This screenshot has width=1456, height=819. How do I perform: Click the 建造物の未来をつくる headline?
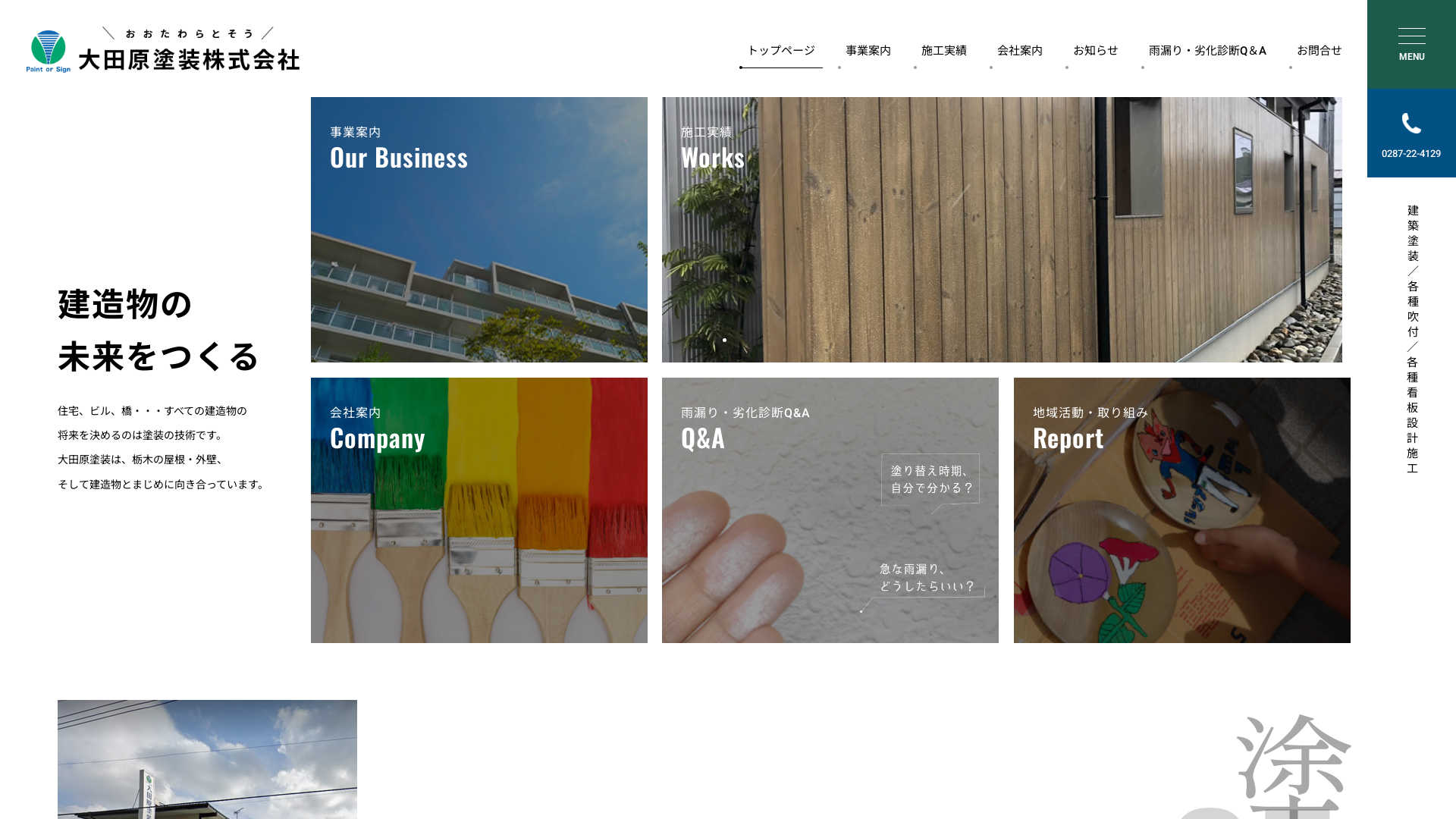tap(159, 330)
